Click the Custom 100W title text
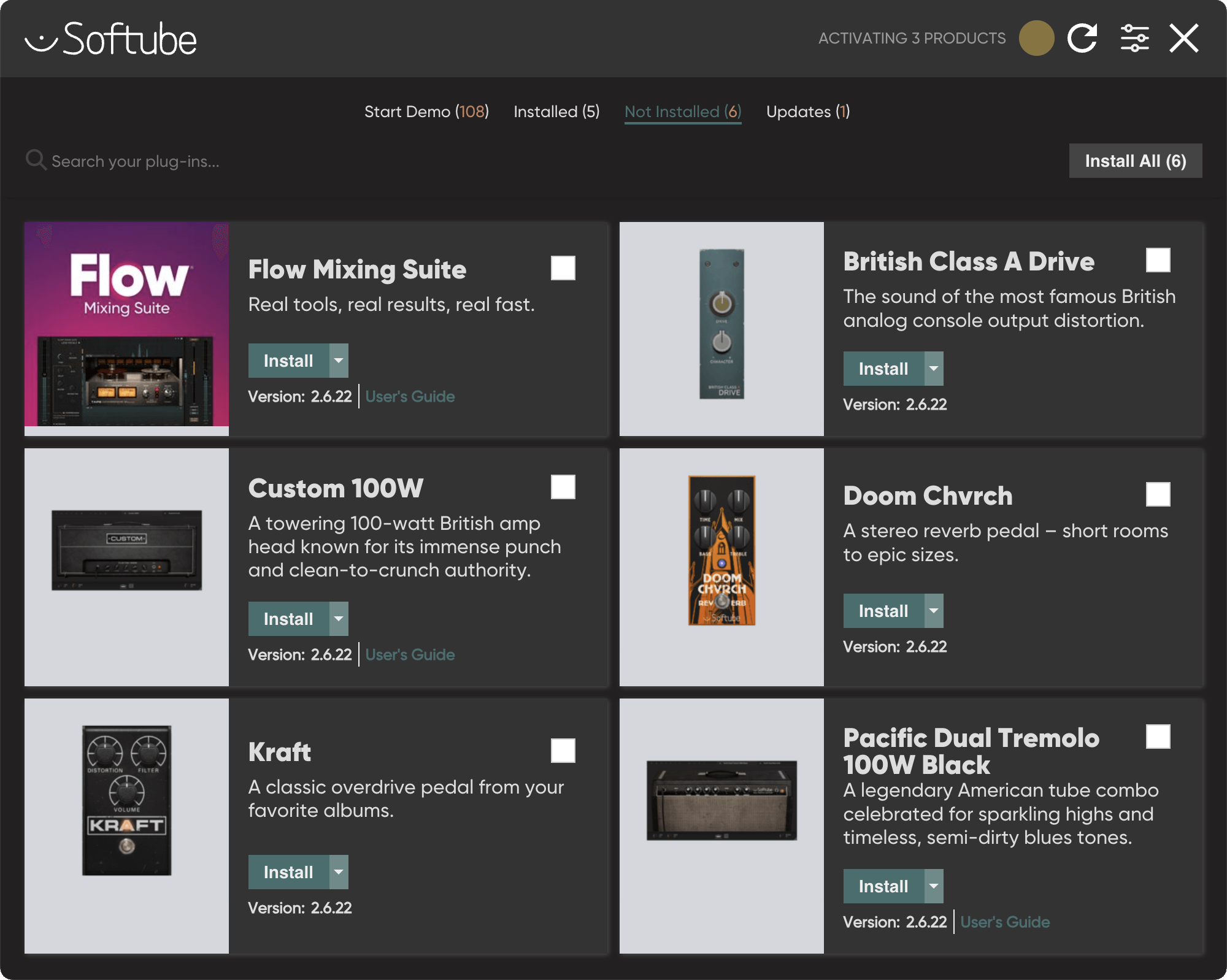Image resolution: width=1227 pixels, height=980 pixels. (336, 488)
